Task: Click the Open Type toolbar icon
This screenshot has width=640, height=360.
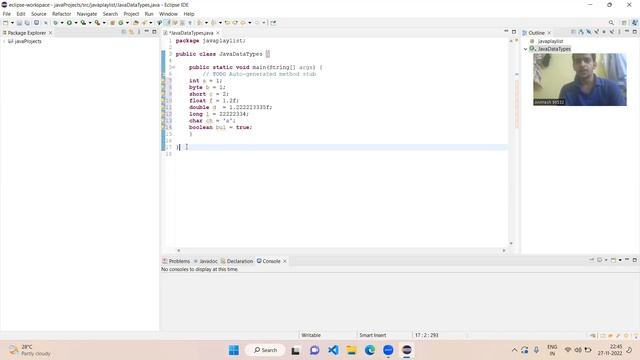Action: pyautogui.click(x=136, y=23)
